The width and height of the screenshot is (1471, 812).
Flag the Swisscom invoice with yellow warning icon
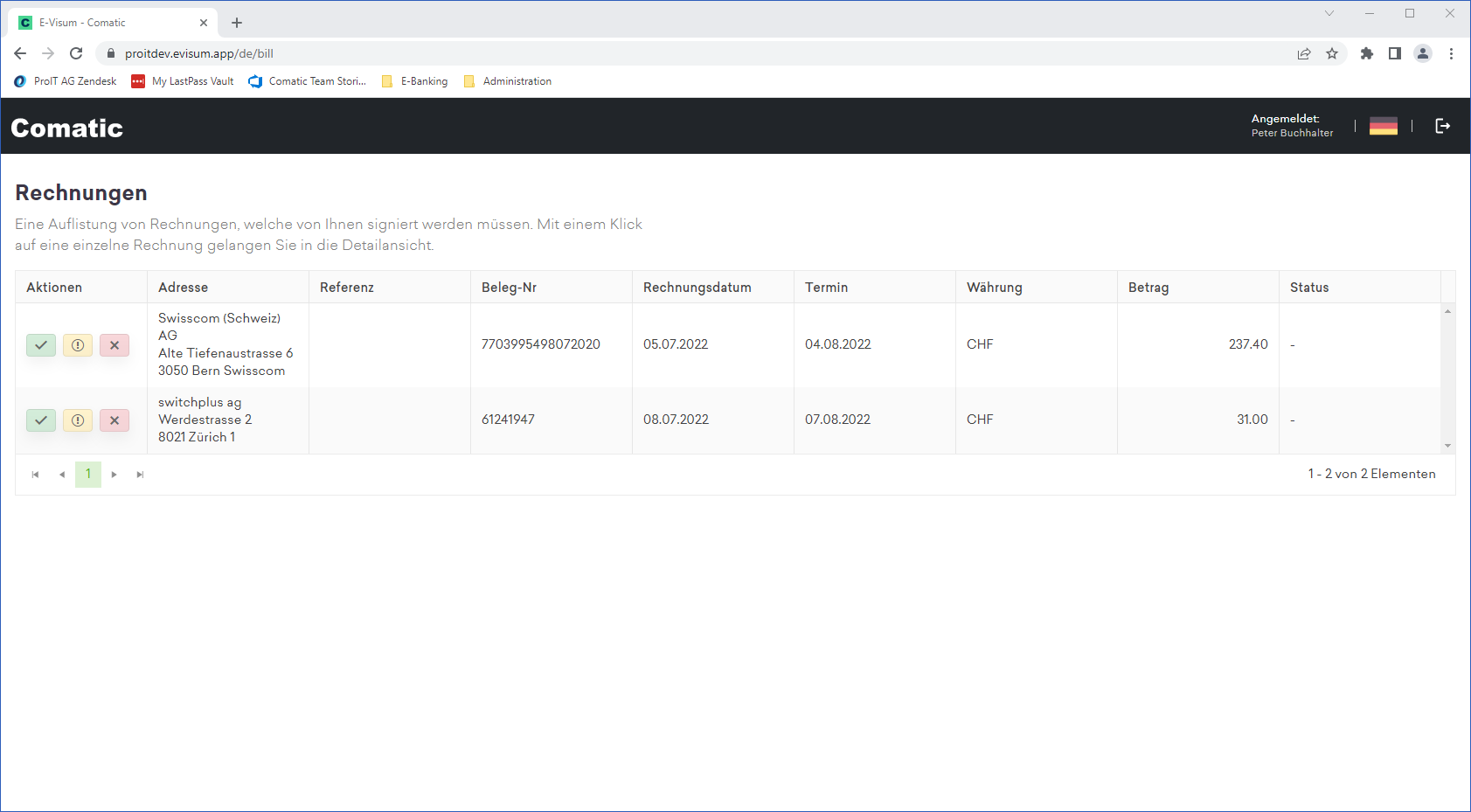78,345
